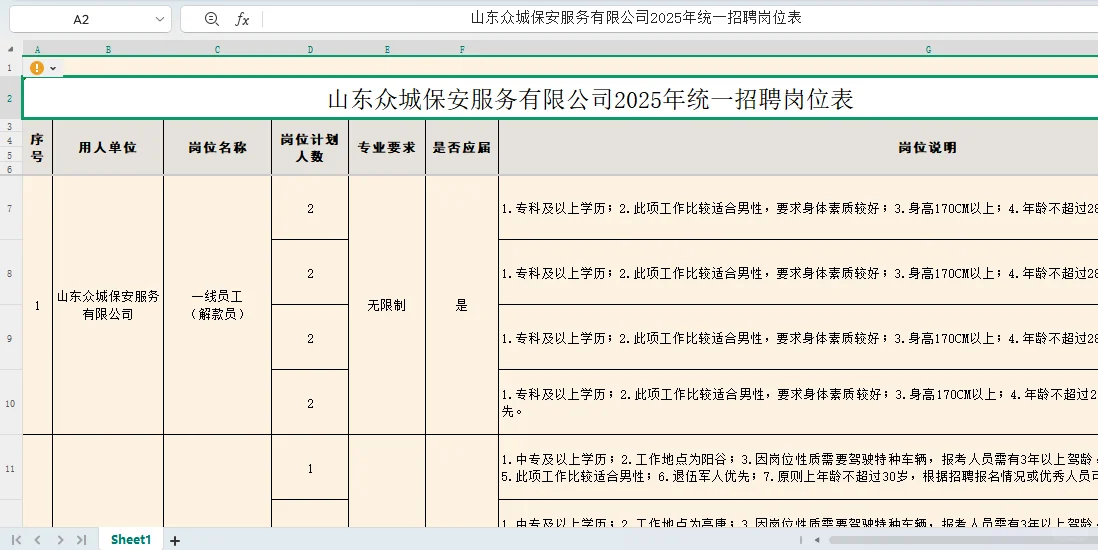Click the horizontal scrollbar left arrow

tap(817, 540)
